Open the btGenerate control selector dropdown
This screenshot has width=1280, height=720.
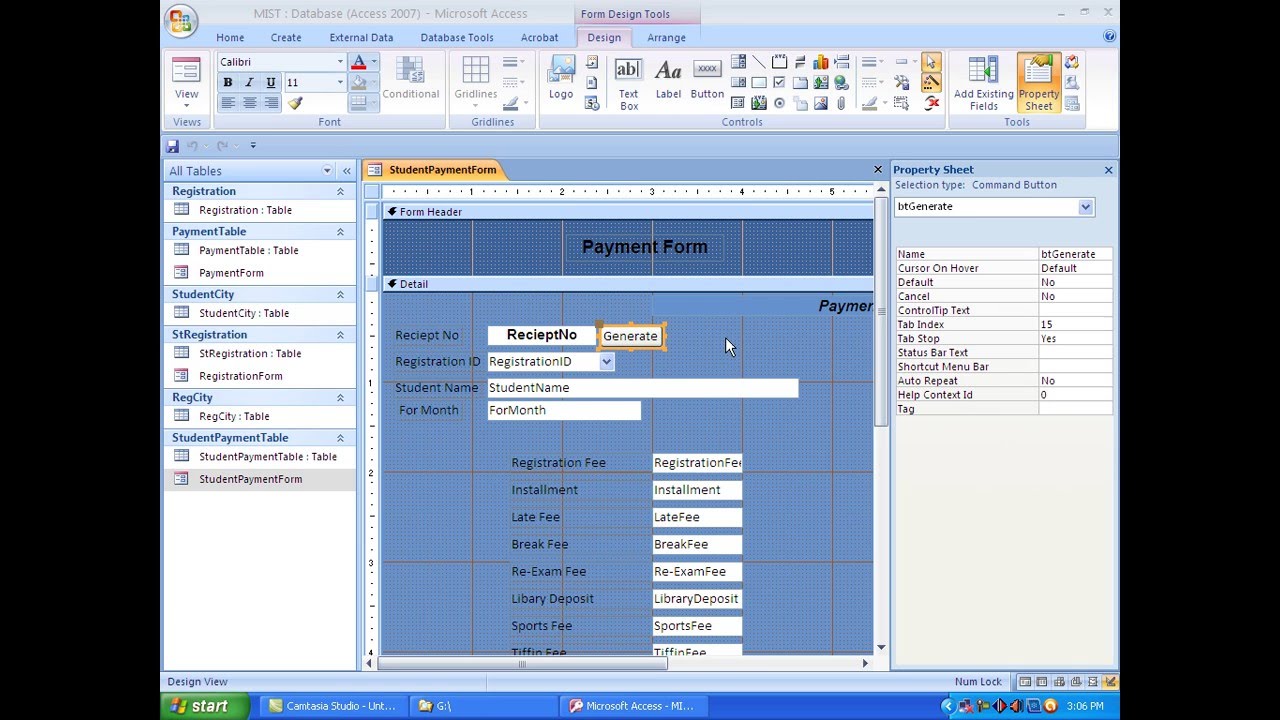coord(1085,207)
